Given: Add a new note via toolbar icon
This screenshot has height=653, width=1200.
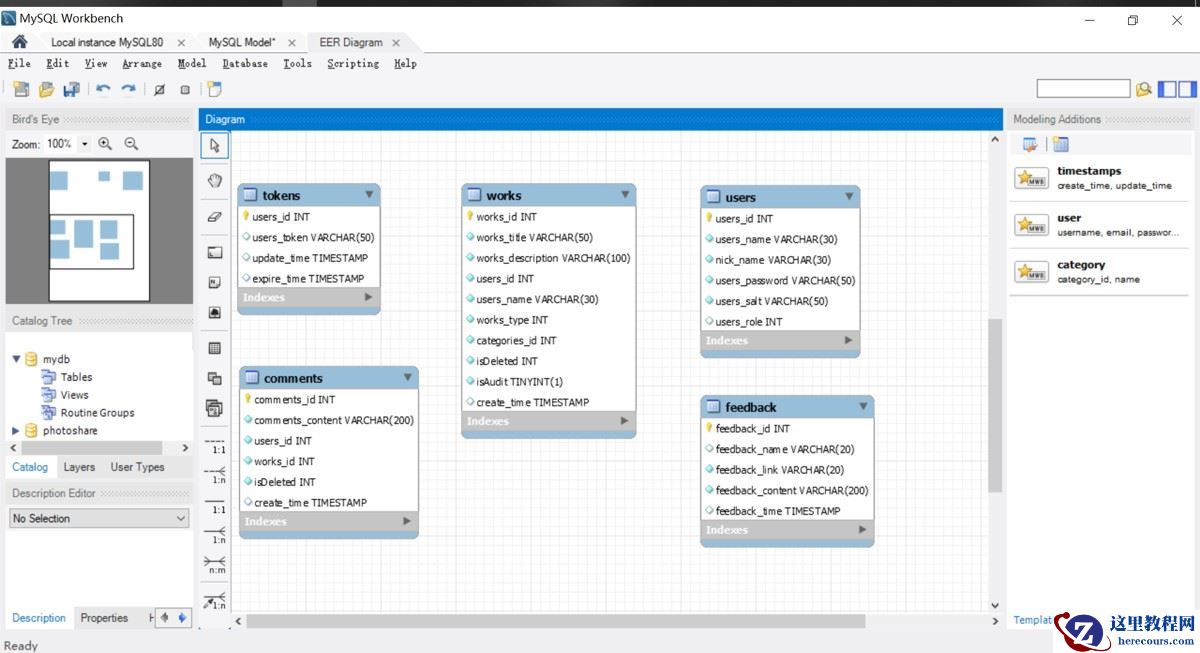Looking at the screenshot, I should click(x=214, y=89).
